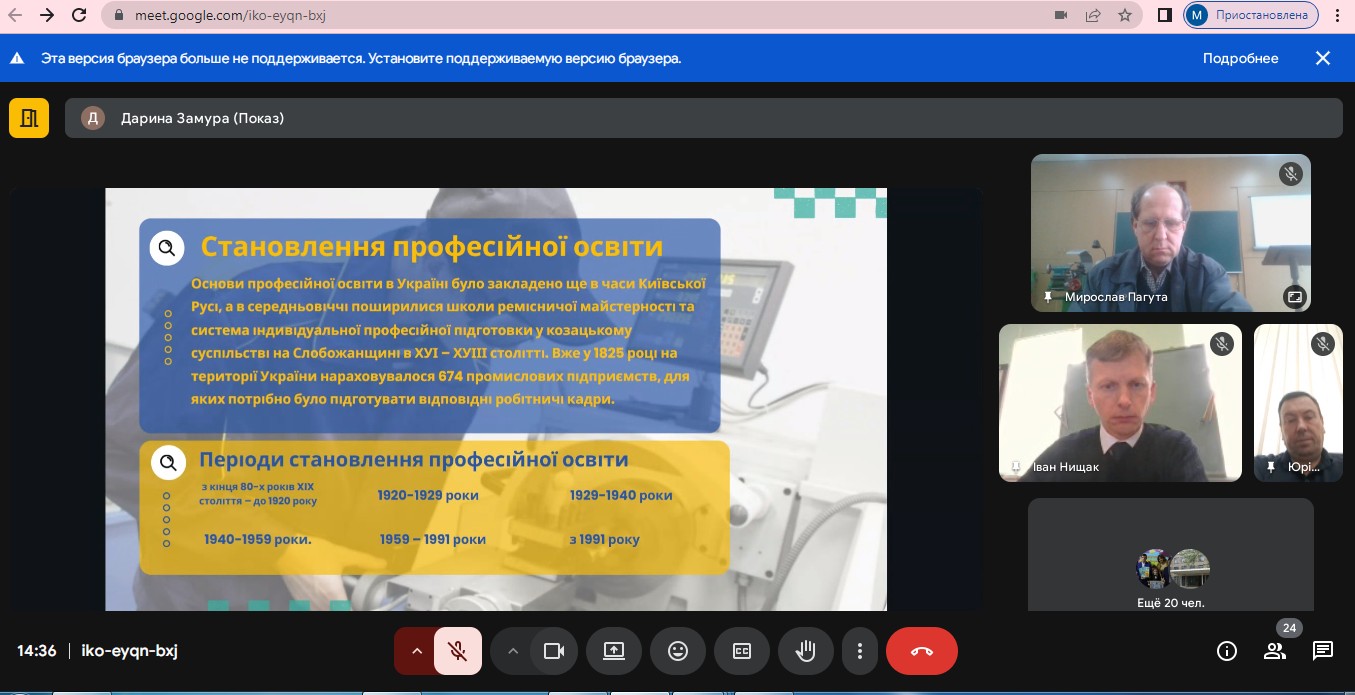The height and width of the screenshot is (695, 1355).
Task: Open the emoji reactions button
Action: [x=678, y=651]
